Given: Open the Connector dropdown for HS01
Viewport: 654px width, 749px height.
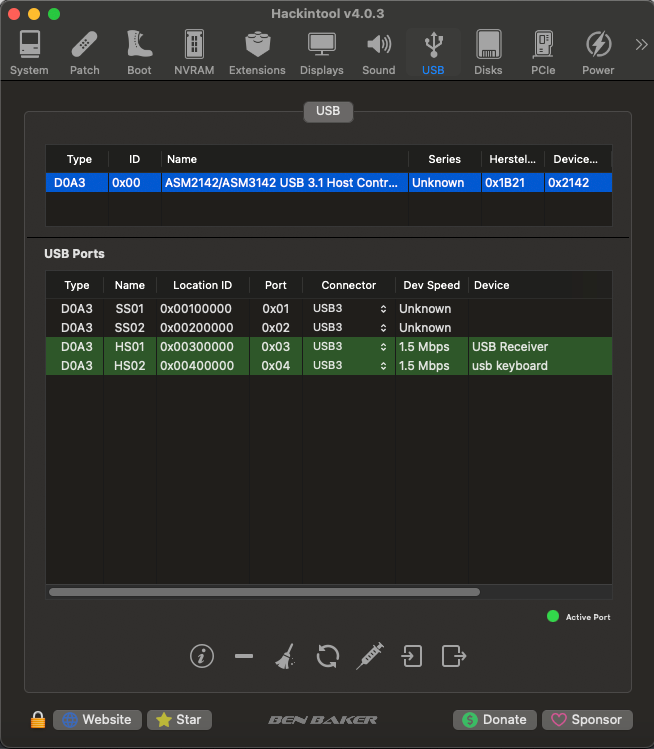Looking at the screenshot, I should tap(349, 347).
